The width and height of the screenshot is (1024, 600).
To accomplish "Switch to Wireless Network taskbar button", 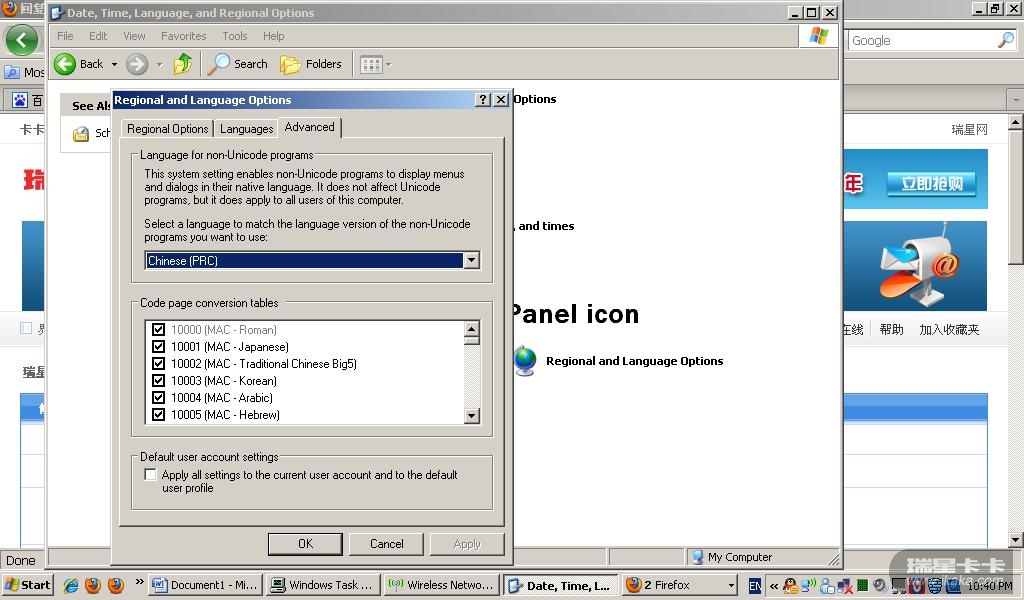I will (x=441, y=585).
